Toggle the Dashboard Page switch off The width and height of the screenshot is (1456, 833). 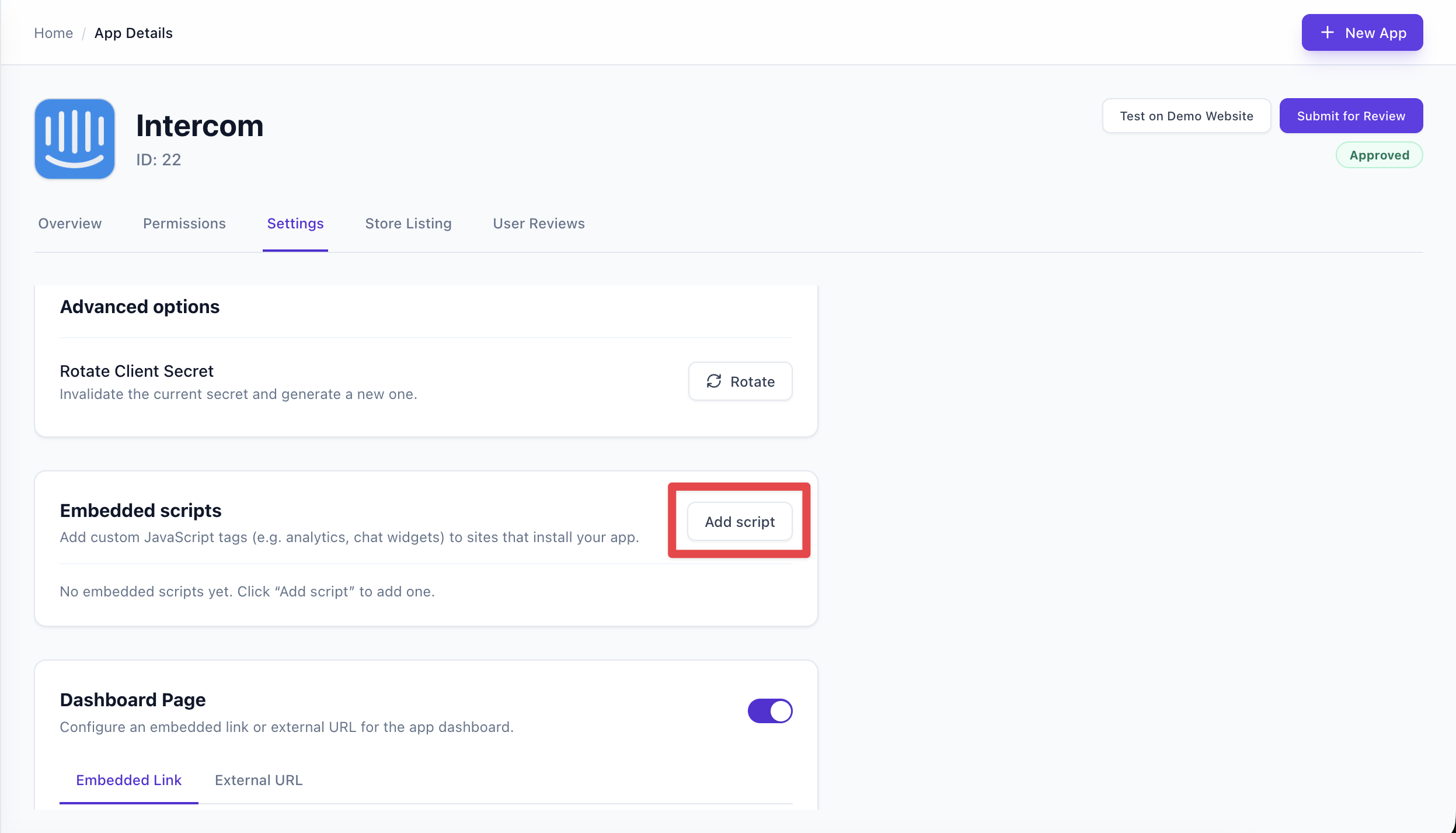(770, 711)
